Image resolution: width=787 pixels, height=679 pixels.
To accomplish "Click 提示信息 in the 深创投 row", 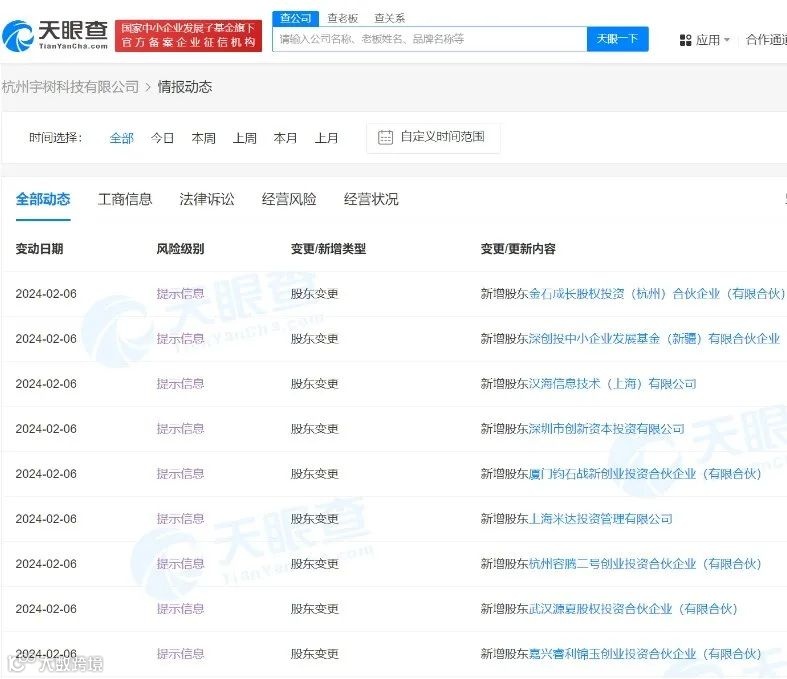I will pos(180,339).
